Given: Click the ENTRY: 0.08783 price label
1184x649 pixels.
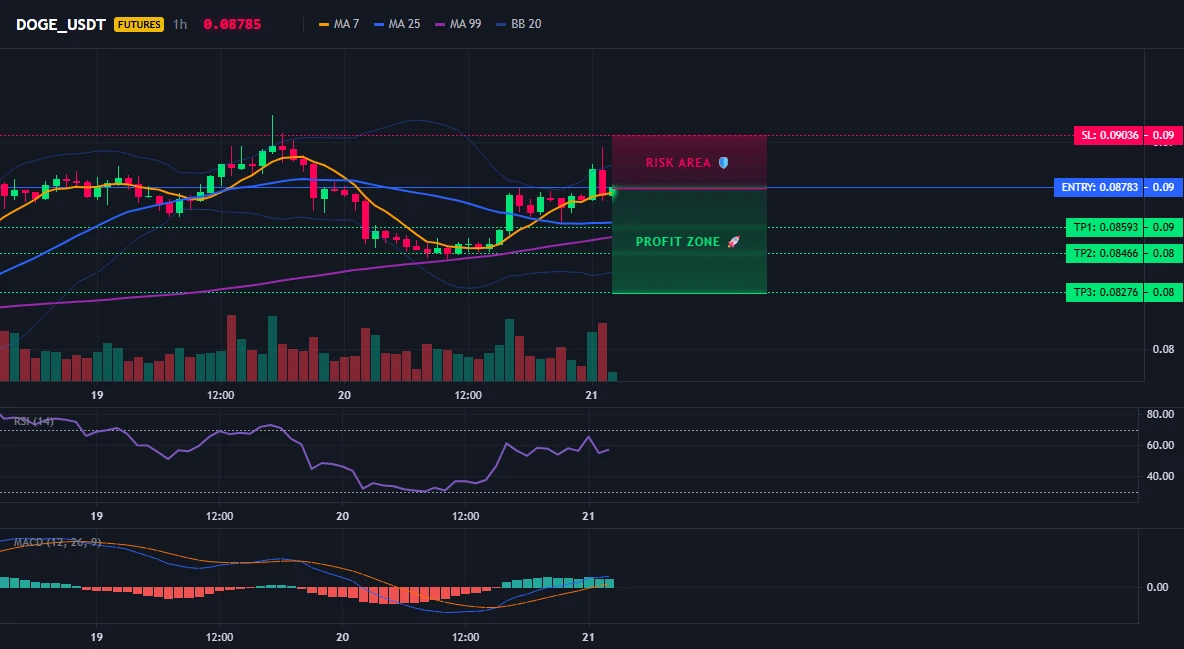Looking at the screenshot, I should (x=1099, y=187).
